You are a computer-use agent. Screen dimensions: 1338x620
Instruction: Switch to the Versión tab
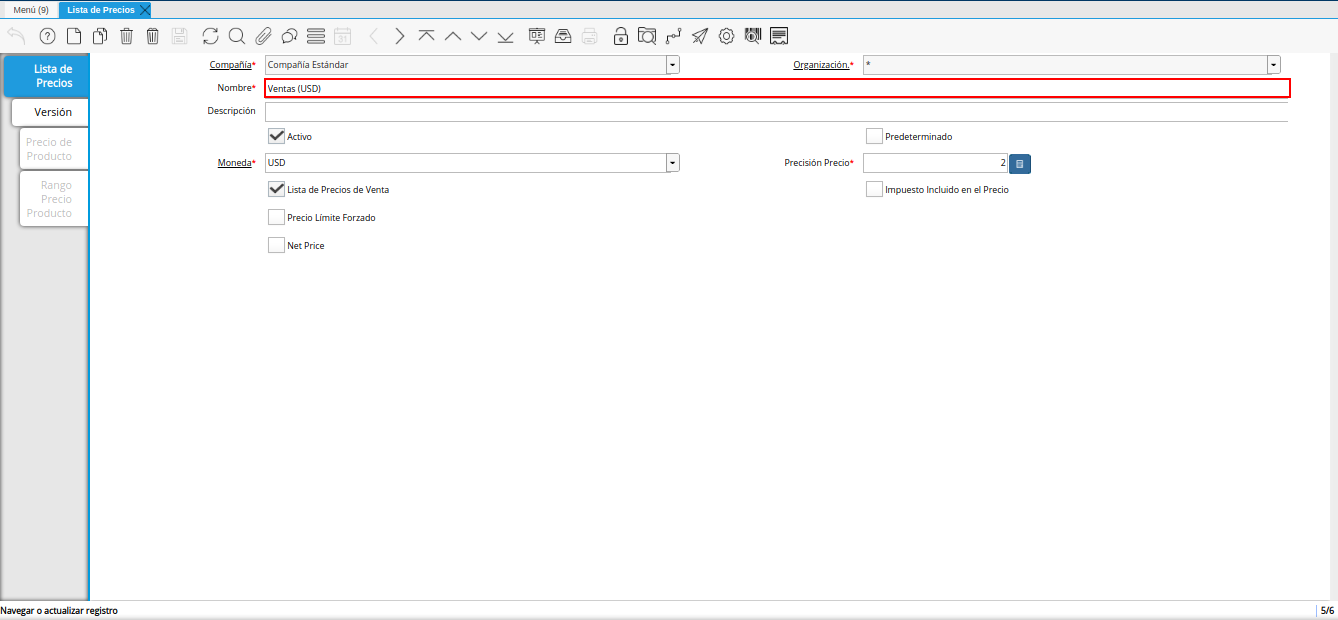[52, 112]
